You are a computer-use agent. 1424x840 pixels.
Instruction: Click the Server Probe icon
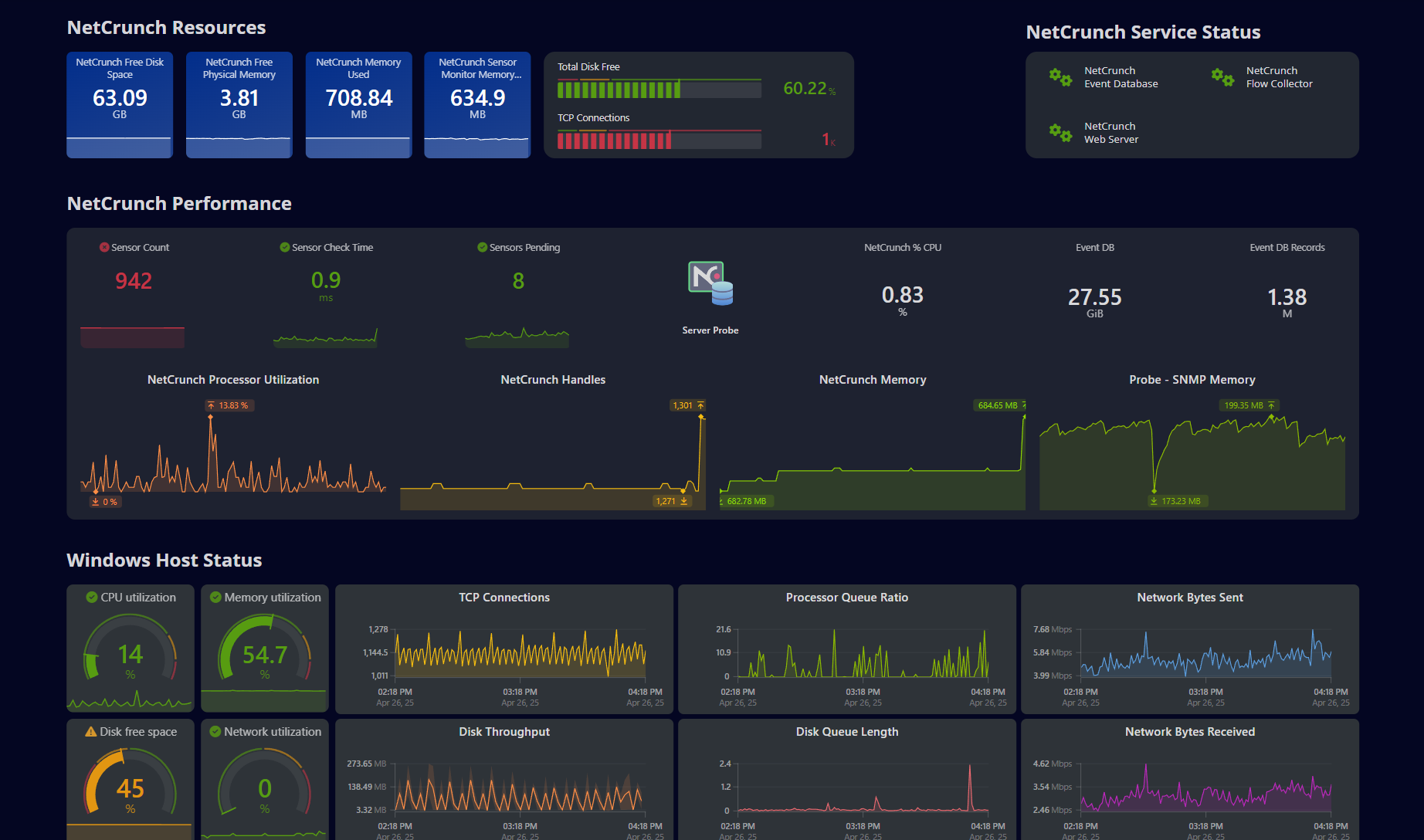[710, 283]
